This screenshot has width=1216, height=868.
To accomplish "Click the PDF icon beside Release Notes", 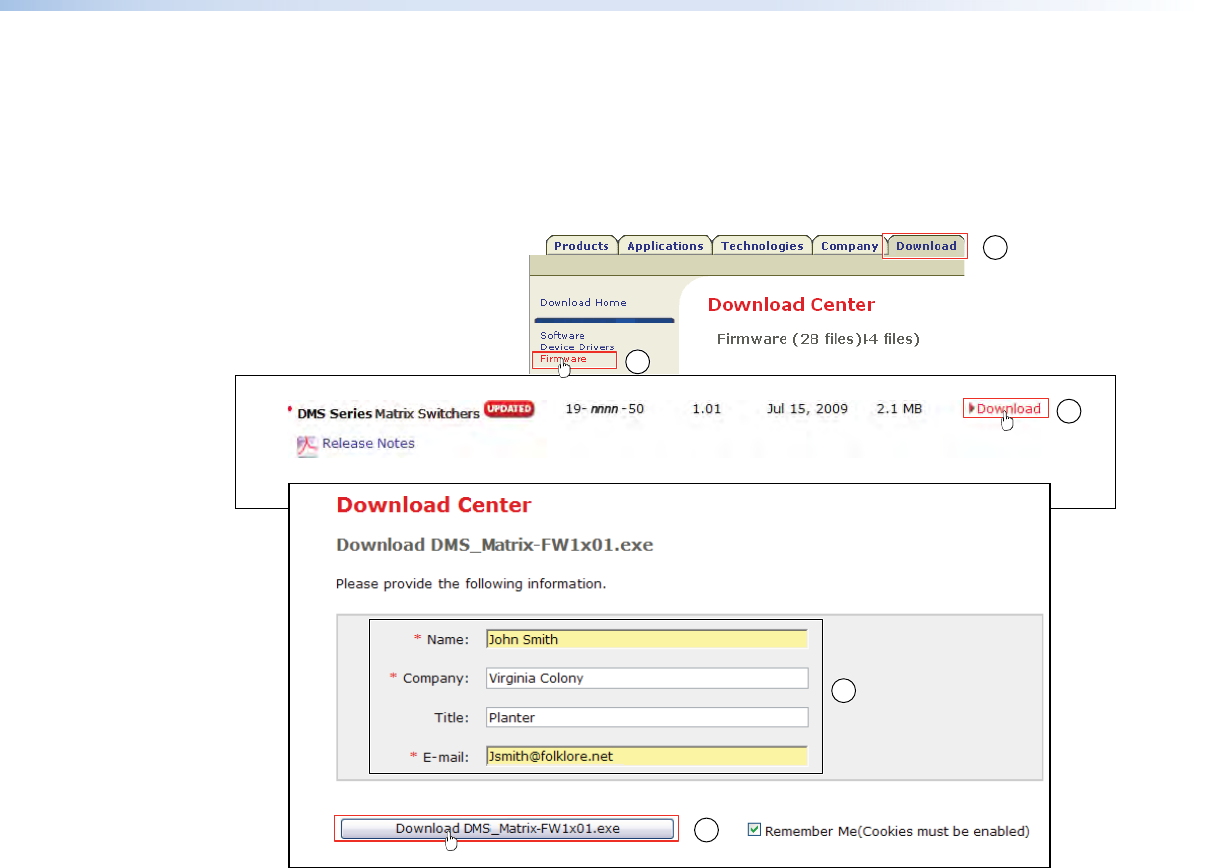I will (x=307, y=445).
